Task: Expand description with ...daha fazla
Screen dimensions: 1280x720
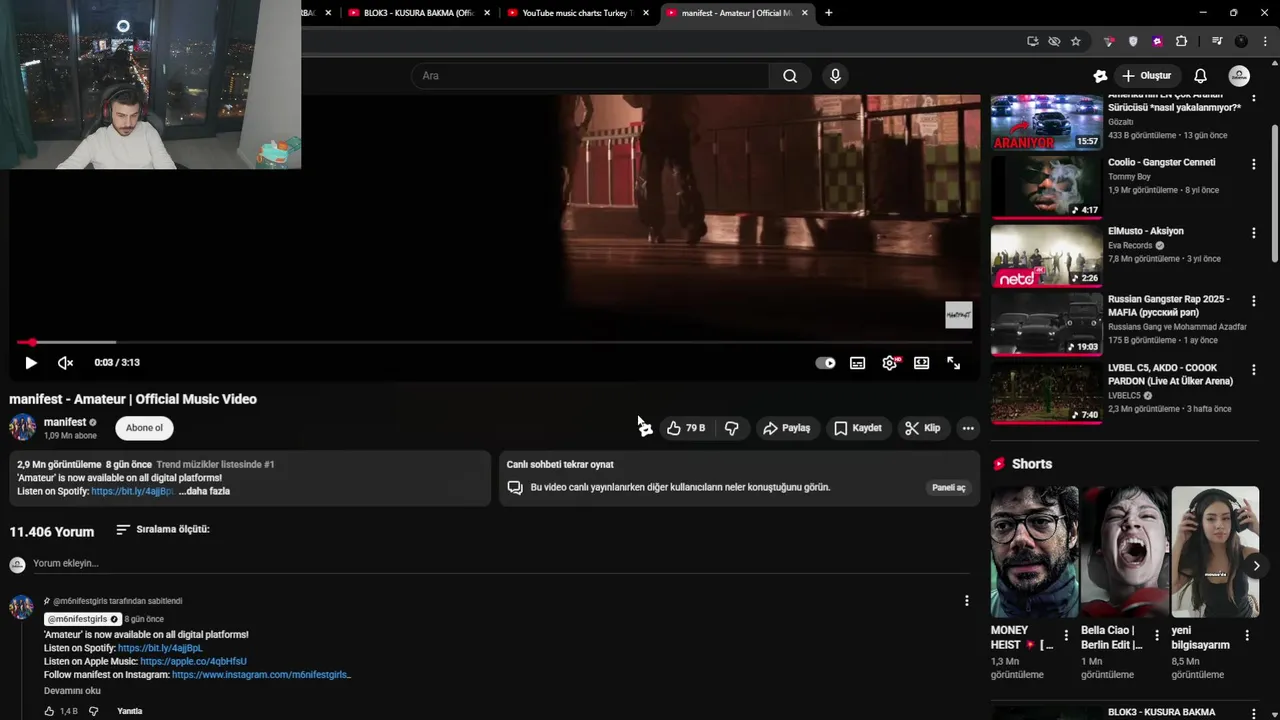Action: coord(204,491)
